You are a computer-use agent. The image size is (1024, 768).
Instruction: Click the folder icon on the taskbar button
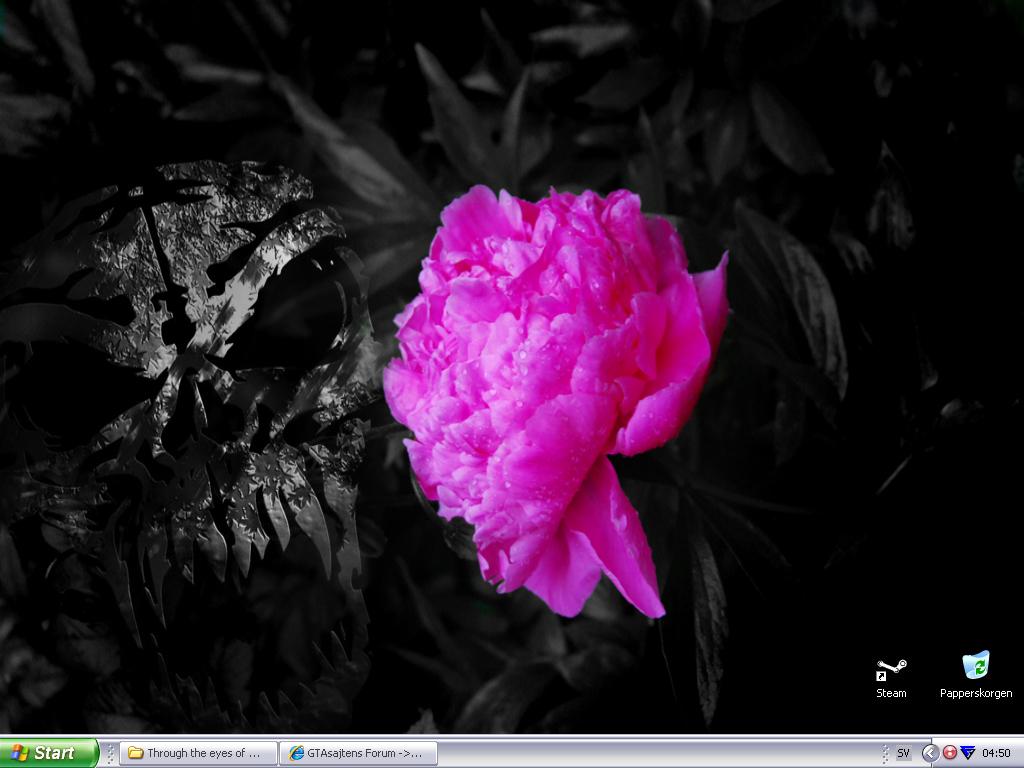pyautogui.click(x=135, y=753)
